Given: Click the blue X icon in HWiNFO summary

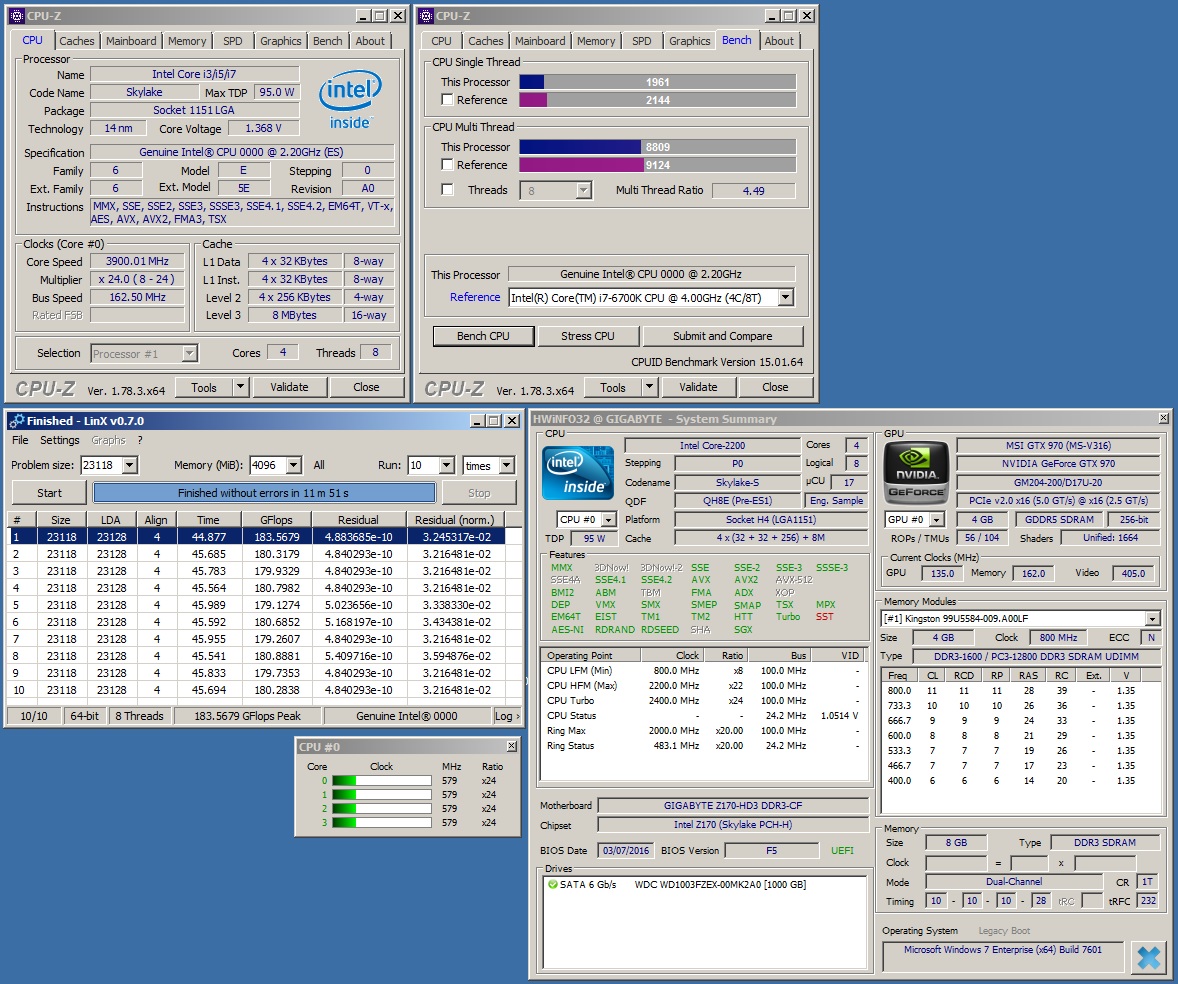Looking at the screenshot, I should pyautogui.click(x=1148, y=957).
